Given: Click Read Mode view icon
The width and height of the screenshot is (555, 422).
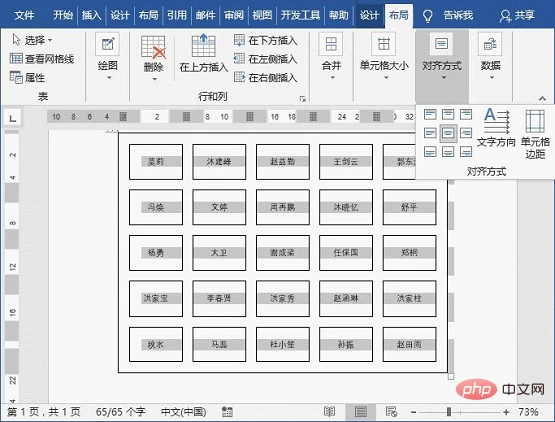Looking at the screenshot, I should tap(329, 411).
